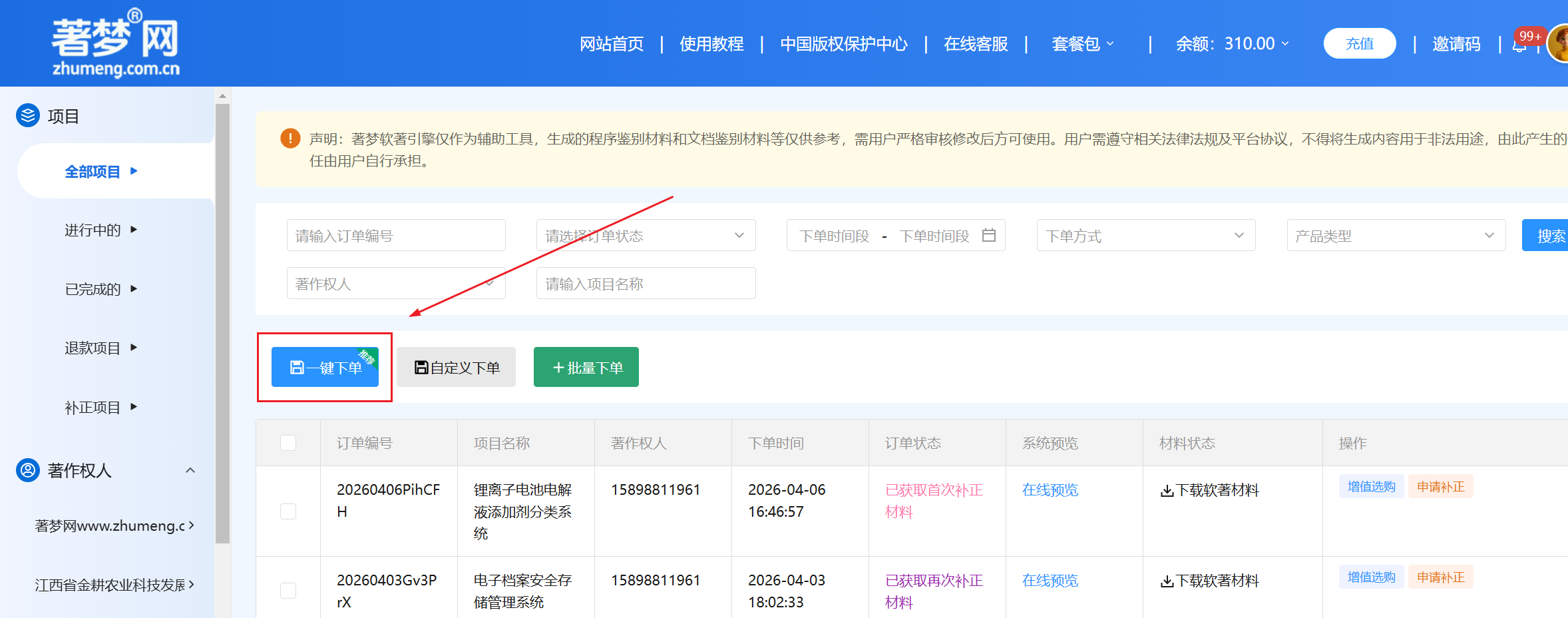Toggle the select-all checkbox in table header

point(288,443)
